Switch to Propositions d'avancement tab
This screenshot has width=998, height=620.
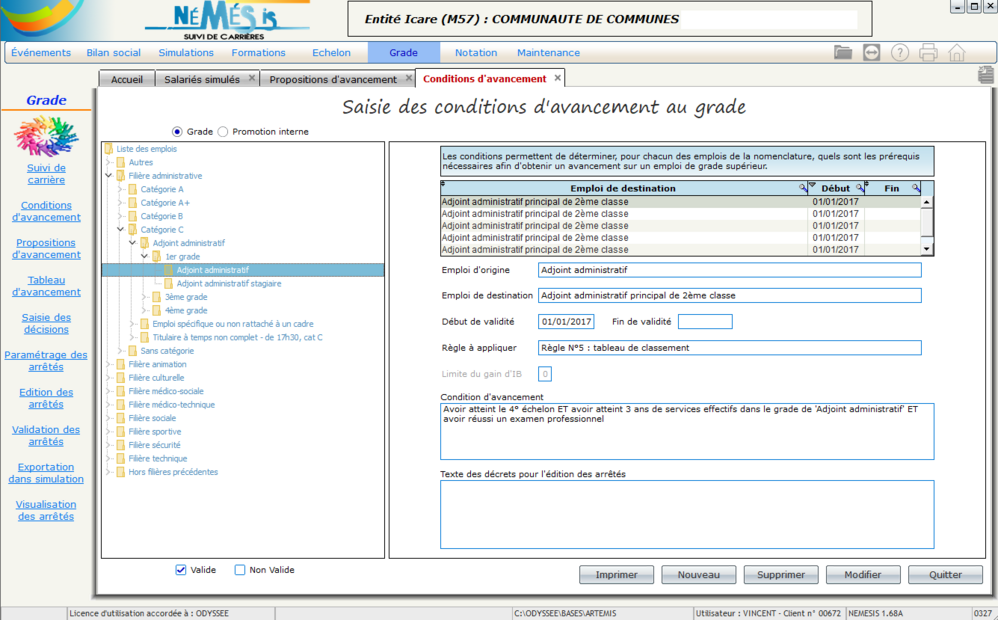333,79
